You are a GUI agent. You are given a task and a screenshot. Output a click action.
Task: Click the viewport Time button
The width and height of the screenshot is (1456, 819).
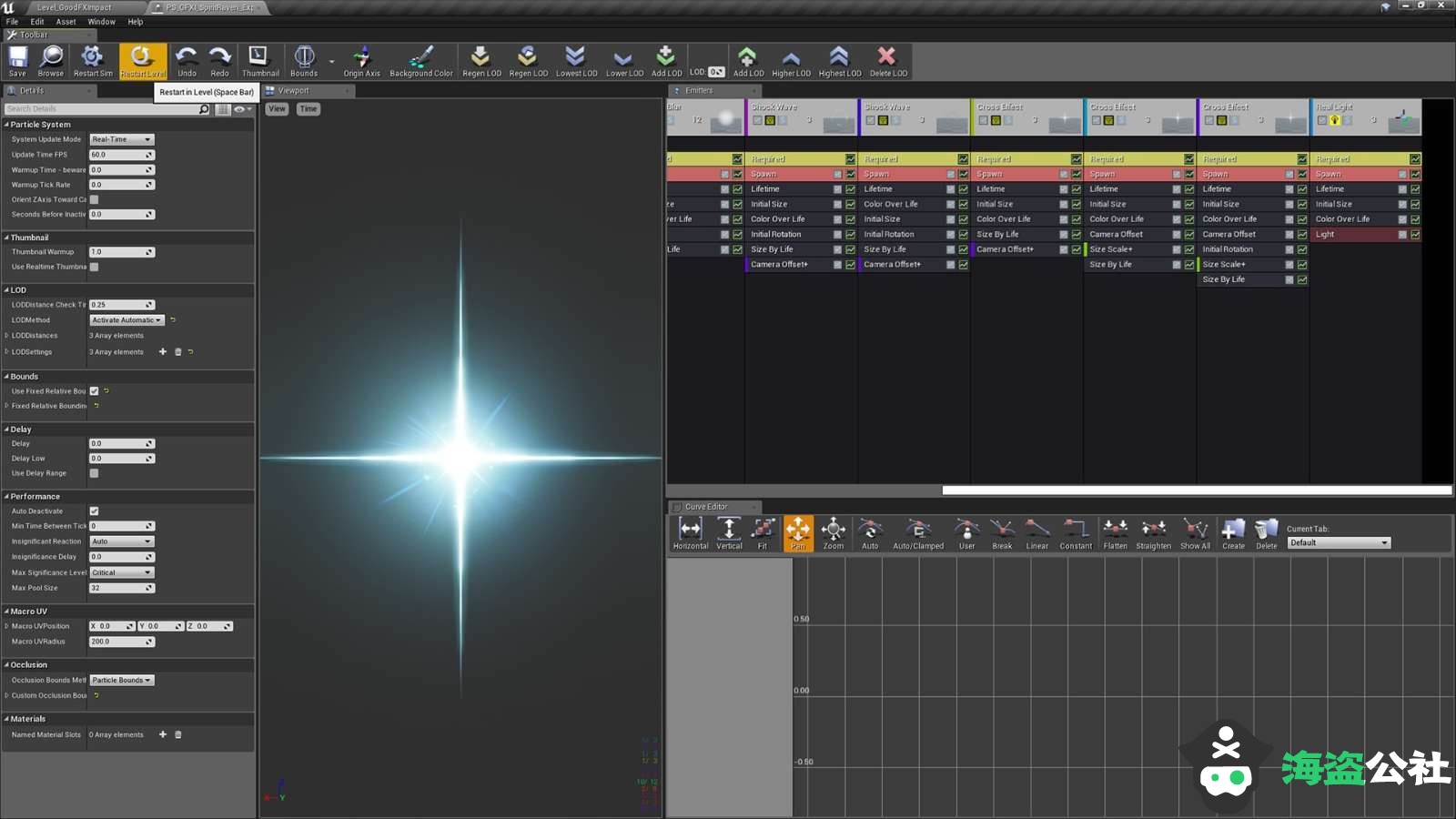[308, 109]
